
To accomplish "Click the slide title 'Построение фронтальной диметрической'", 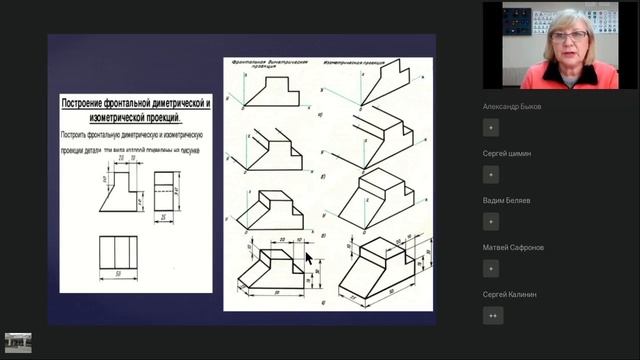I will pyautogui.click(x=136, y=103).
